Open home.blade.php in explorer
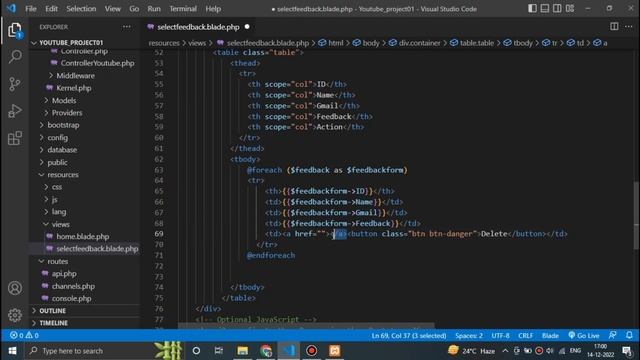Screen dimensions: 640x360 (x=82, y=236)
